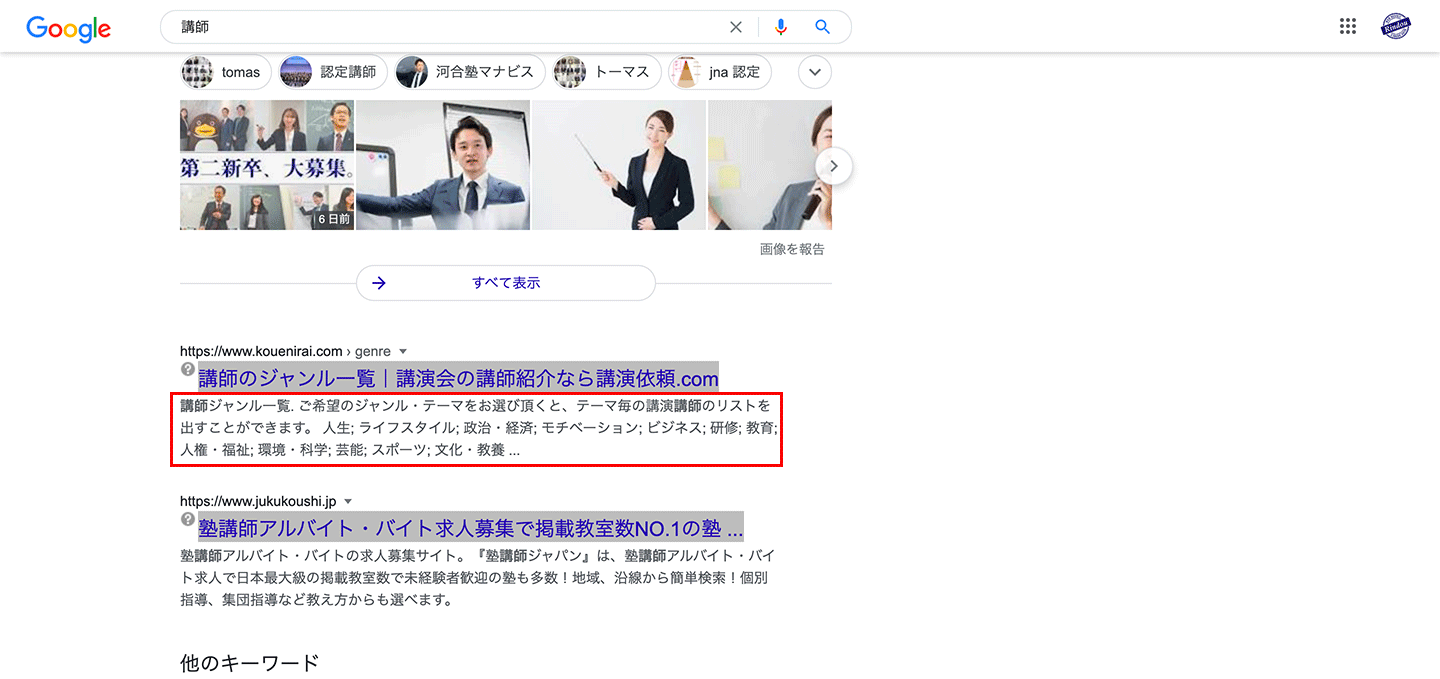Click the https://www.jukukoushi.jp URL text
The width and height of the screenshot is (1440, 679).
click(258, 501)
